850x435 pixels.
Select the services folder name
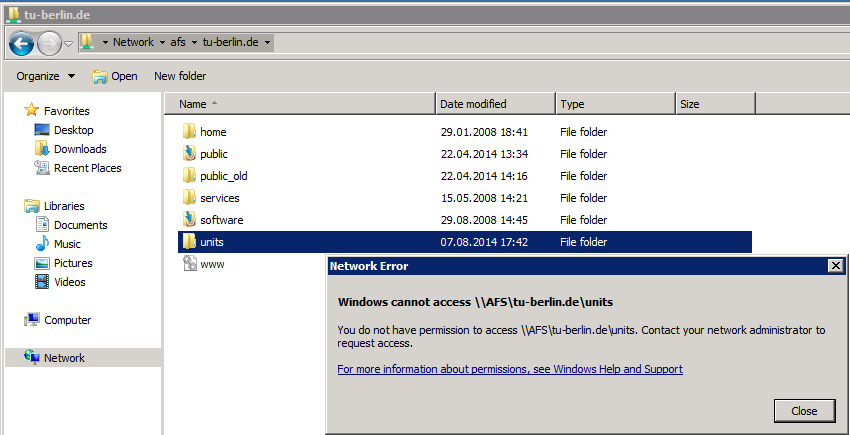coord(220,198)
